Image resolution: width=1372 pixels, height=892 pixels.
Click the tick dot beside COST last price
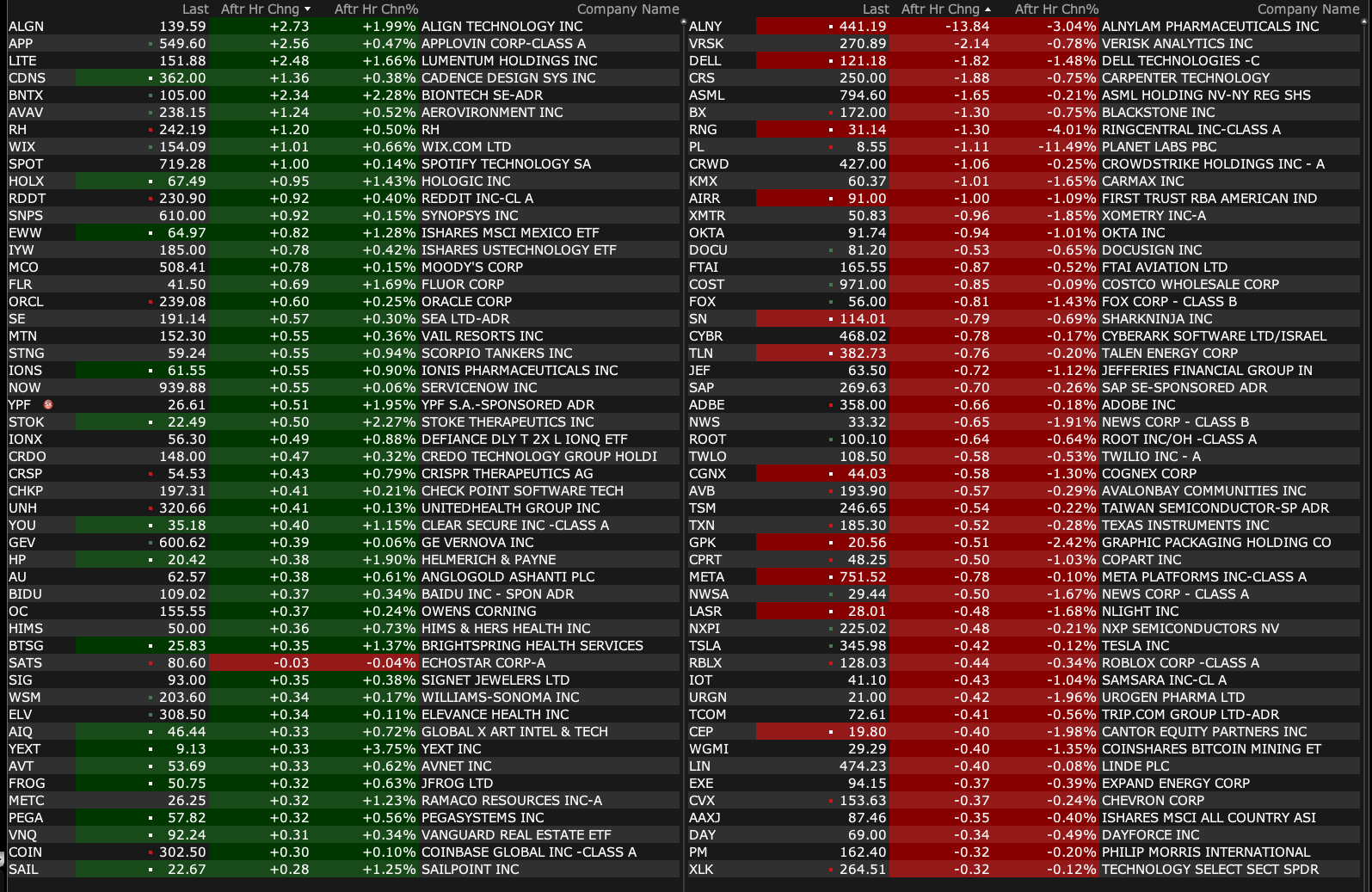pos(831,285)
